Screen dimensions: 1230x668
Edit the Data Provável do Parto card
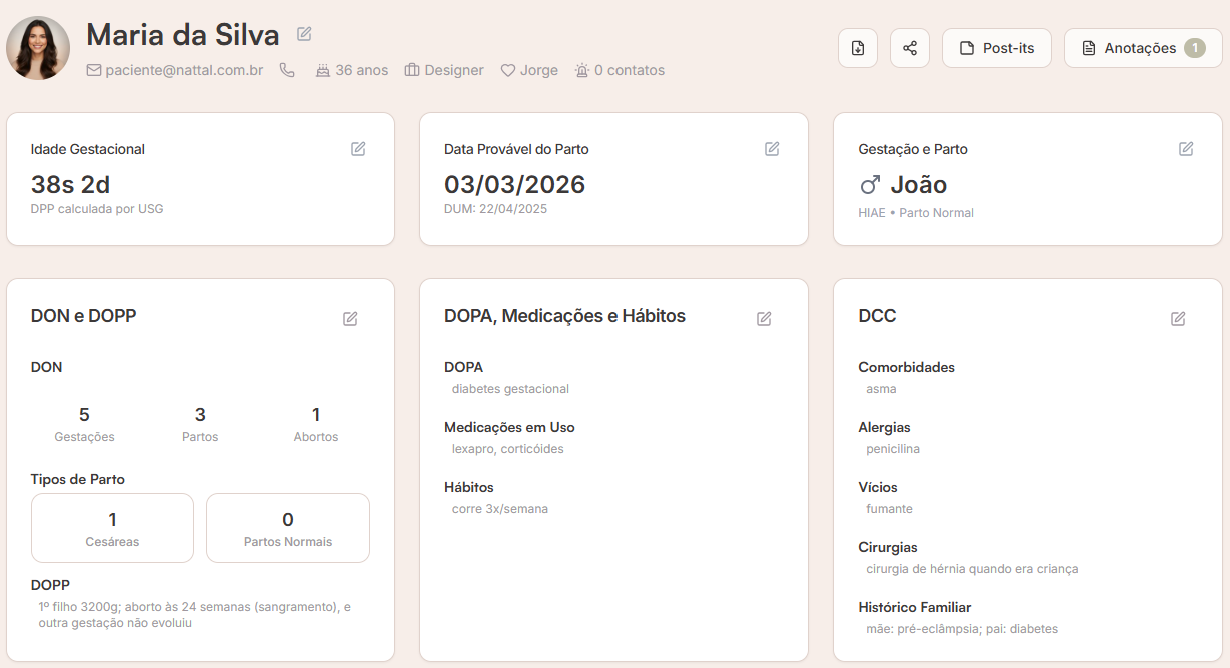772,148
